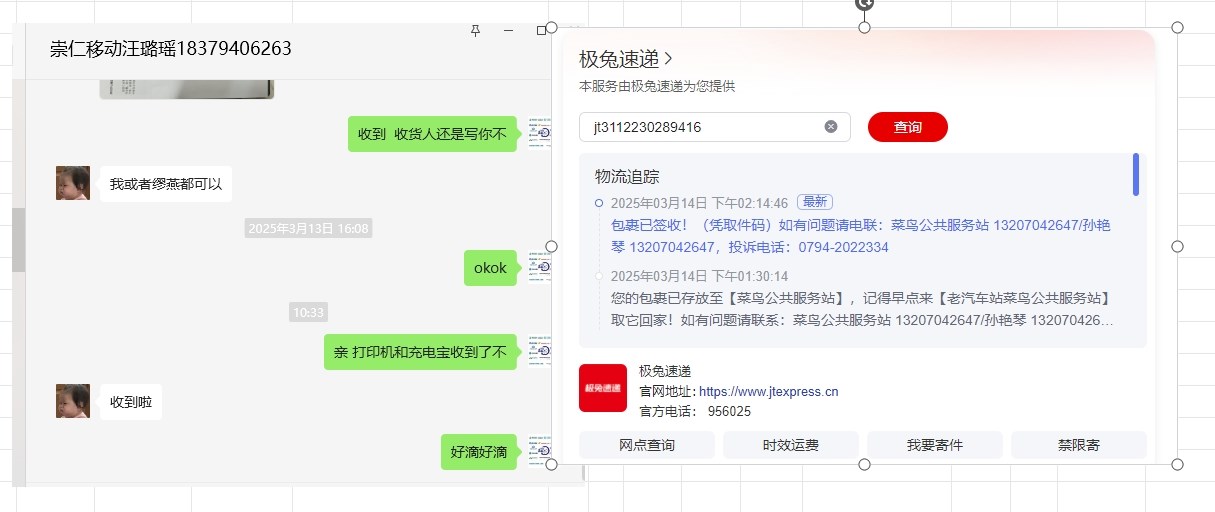
Task: Clear the tracking number input
Action: point(831,127)
